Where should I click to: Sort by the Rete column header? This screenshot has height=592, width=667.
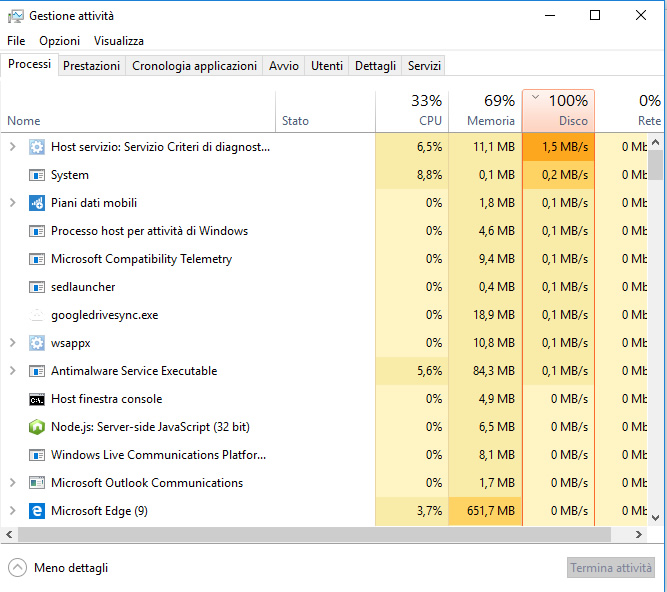tap(630, 111)
